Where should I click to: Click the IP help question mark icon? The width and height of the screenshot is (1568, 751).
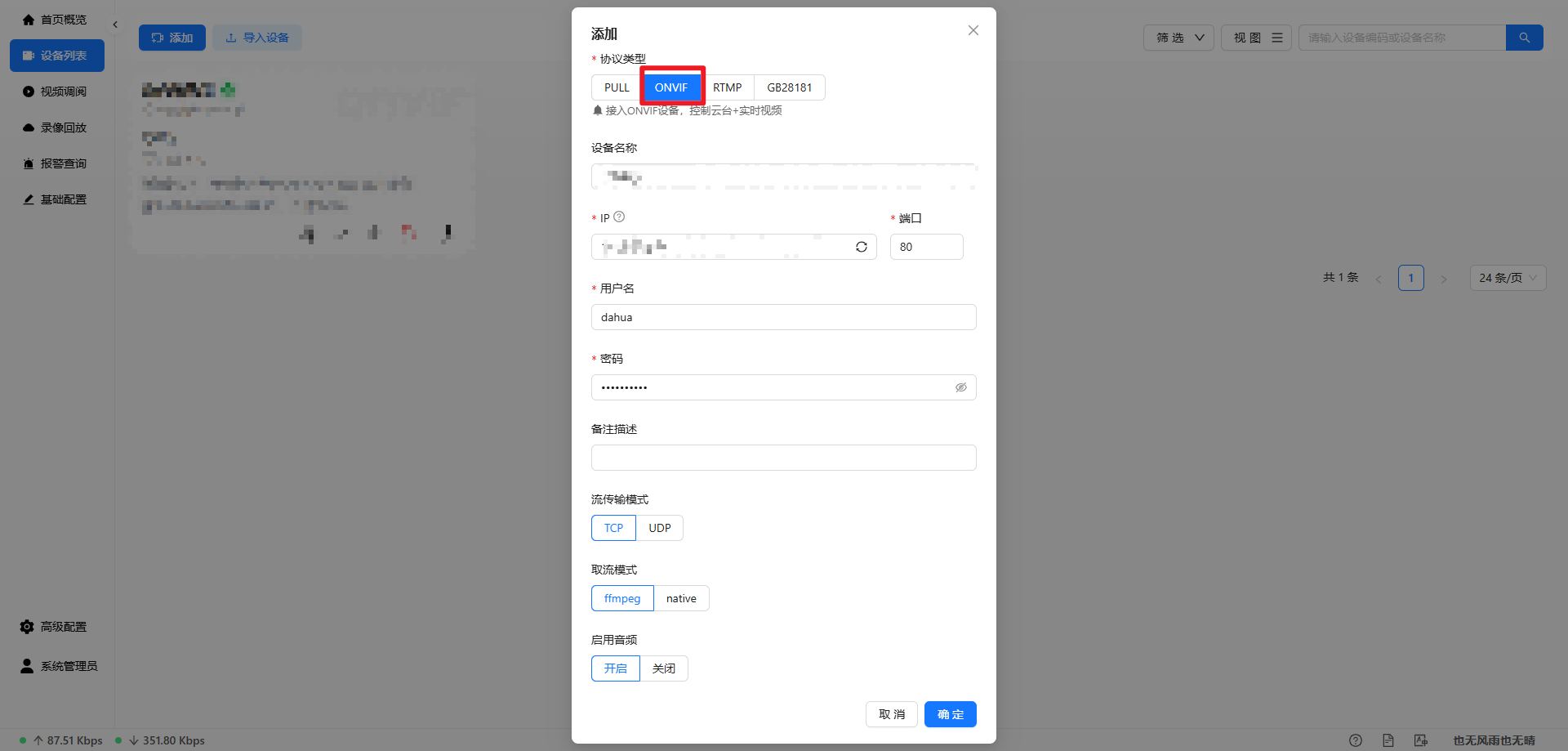pos(619,217)
